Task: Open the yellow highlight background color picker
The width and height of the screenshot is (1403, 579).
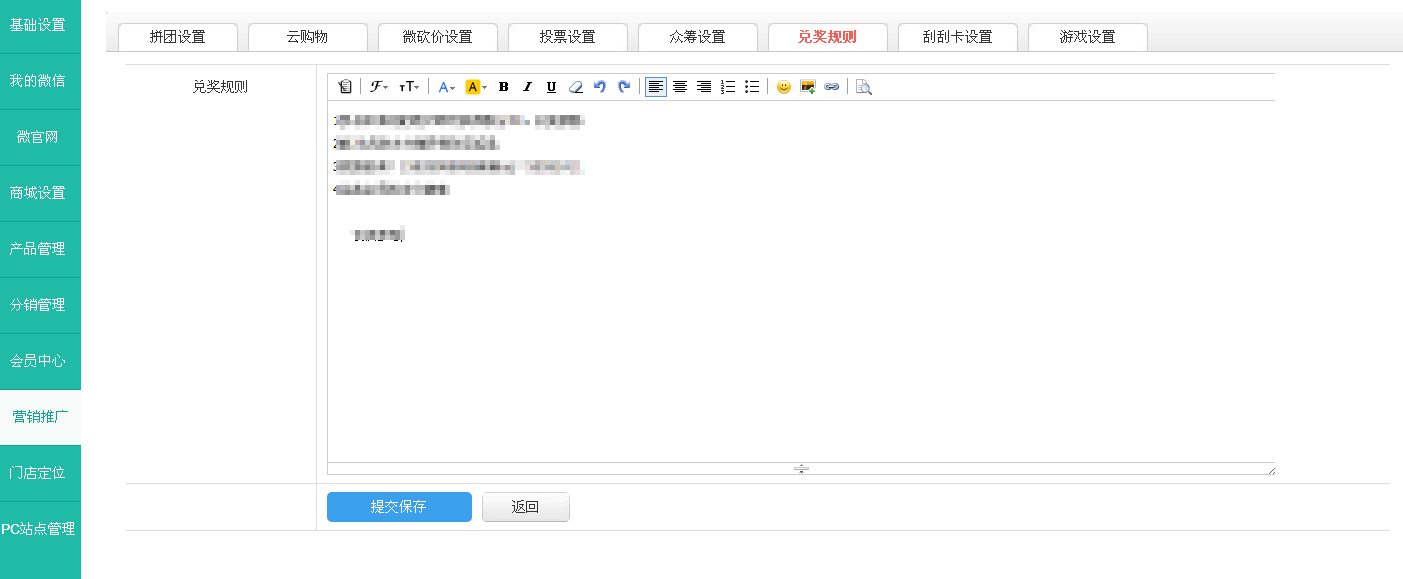Action: (476, 87)
